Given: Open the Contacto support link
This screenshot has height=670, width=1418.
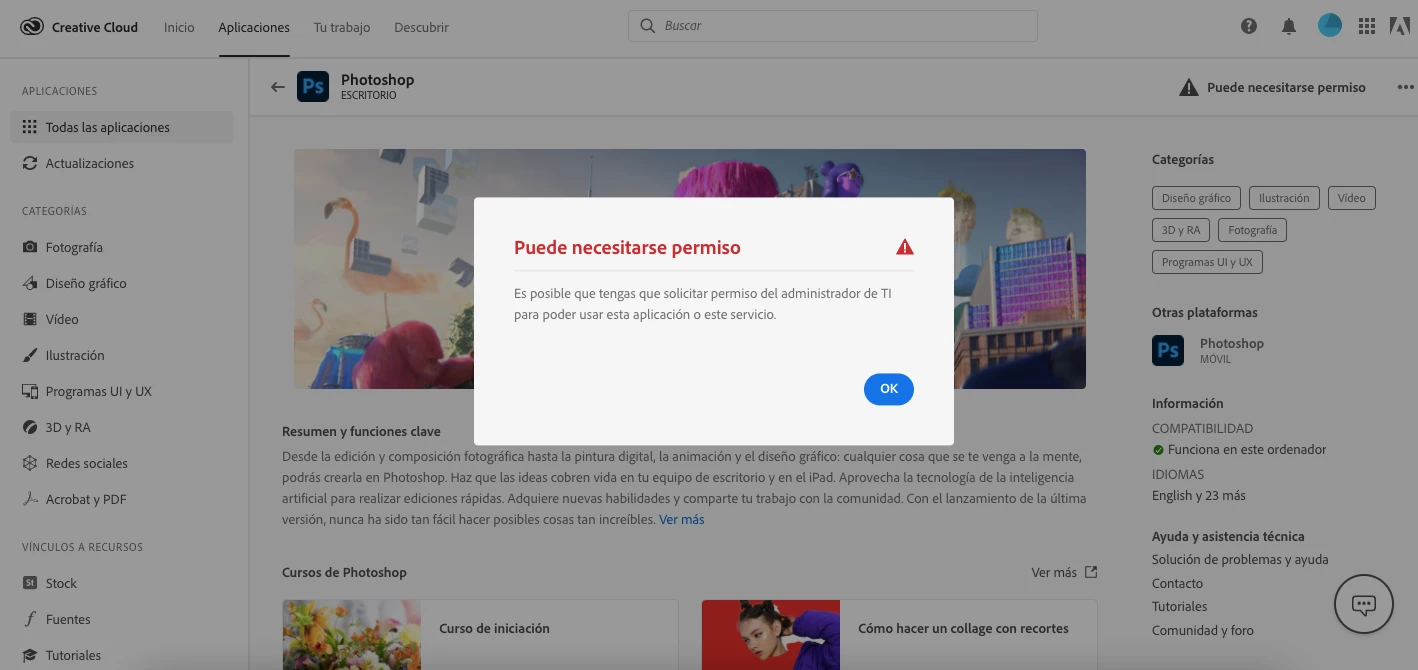Looking at the screenshot, I should point(1177,583).
